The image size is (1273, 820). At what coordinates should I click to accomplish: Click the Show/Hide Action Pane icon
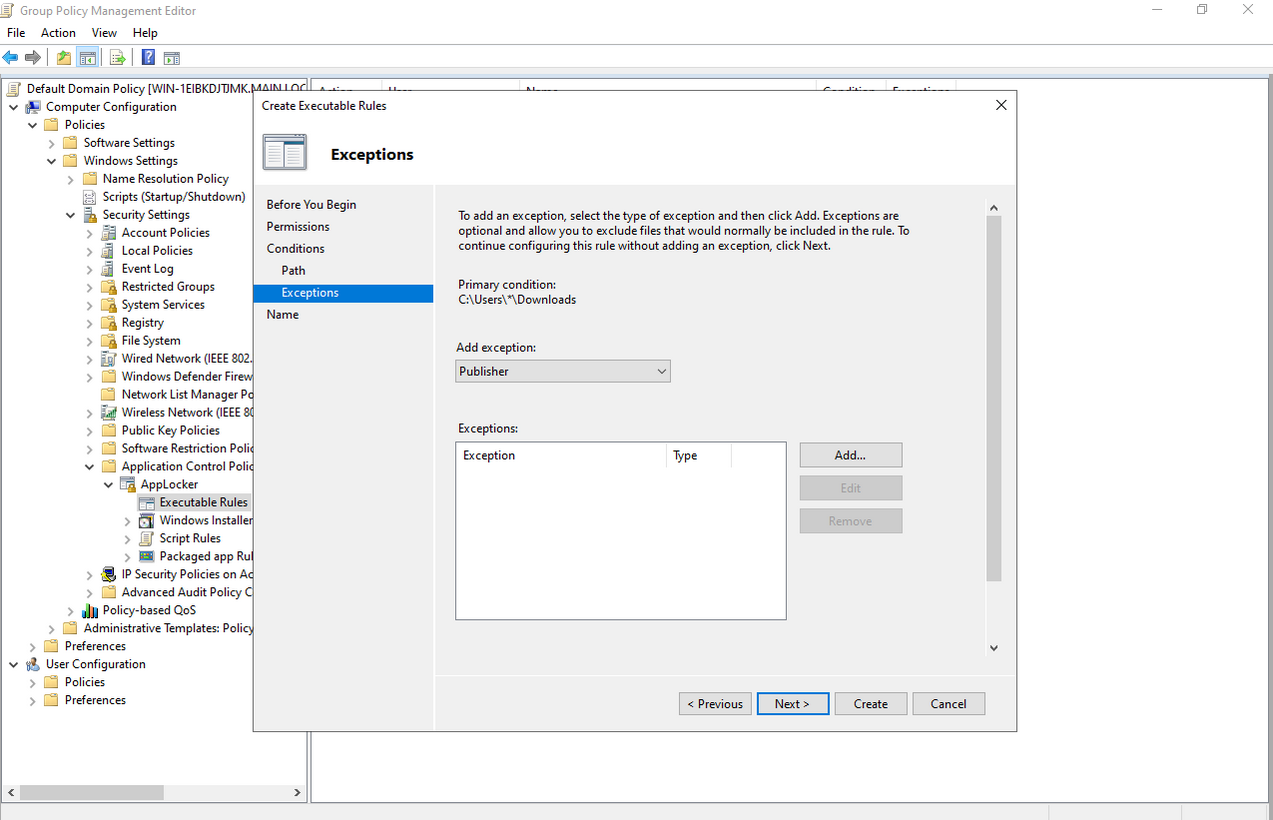(172, 57)
